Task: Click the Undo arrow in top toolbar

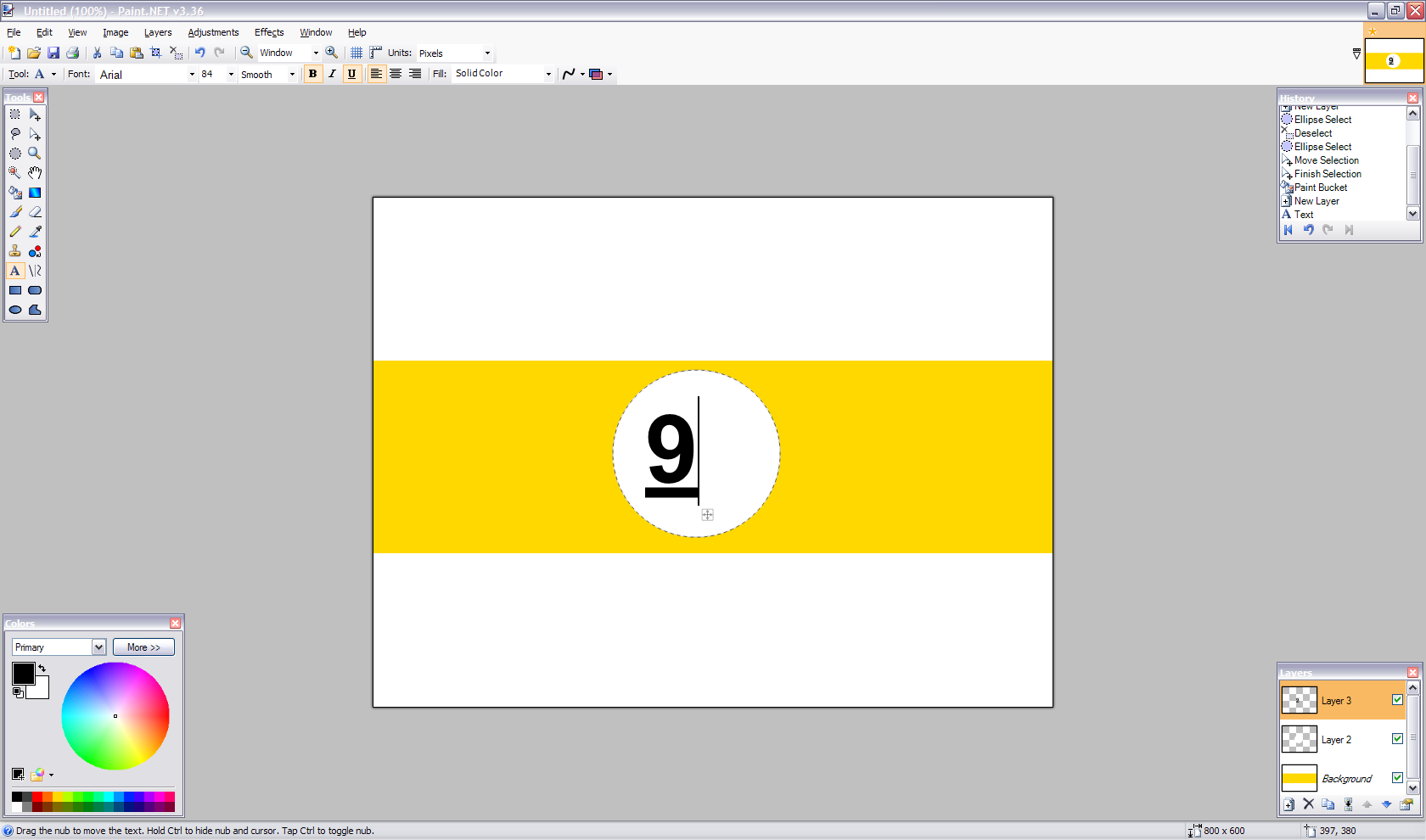Action: pos(200,53)
